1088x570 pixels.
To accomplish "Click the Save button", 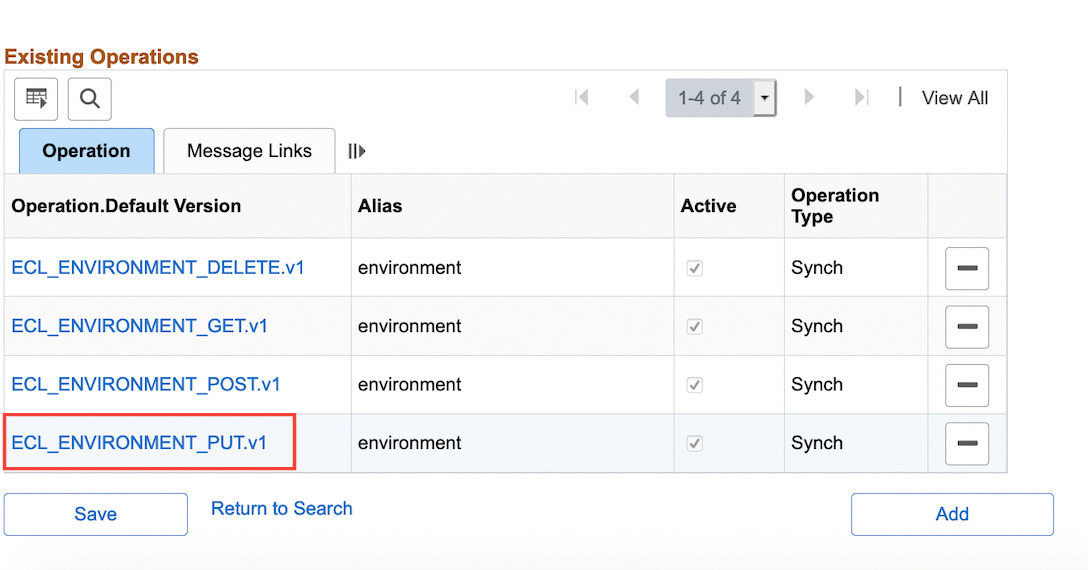I will coord(96,514).
